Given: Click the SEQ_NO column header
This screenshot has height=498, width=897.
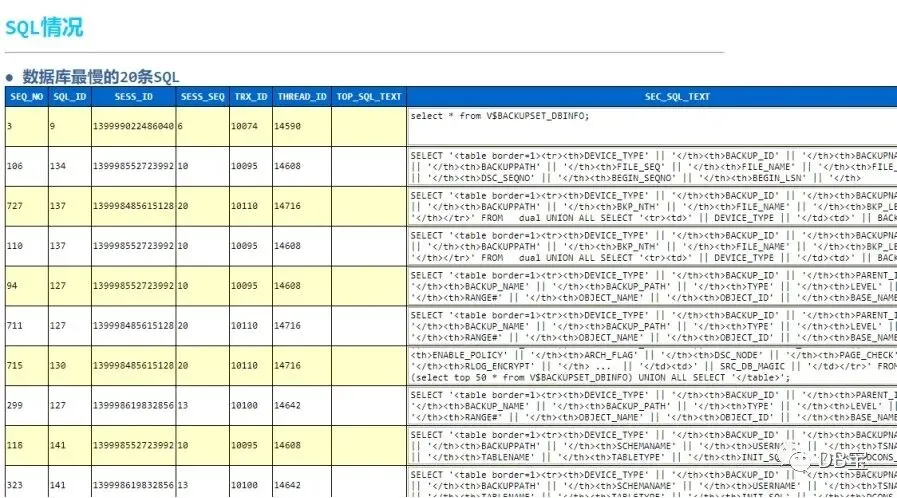Looking at the screenshot, I should [27, 97].
